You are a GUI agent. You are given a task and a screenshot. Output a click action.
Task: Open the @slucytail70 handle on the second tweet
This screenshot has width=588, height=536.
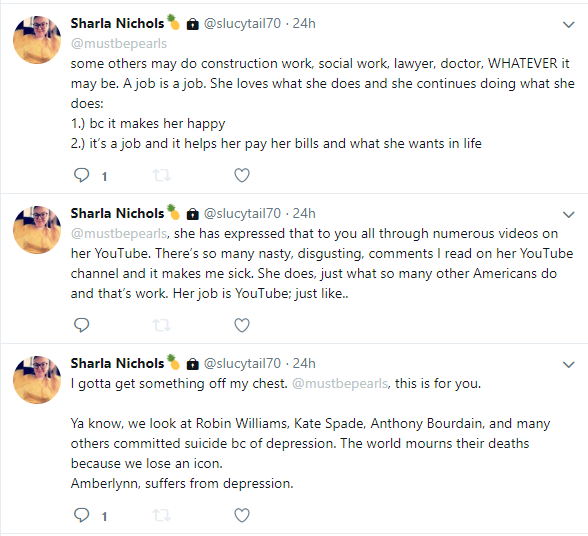point(242,213)
